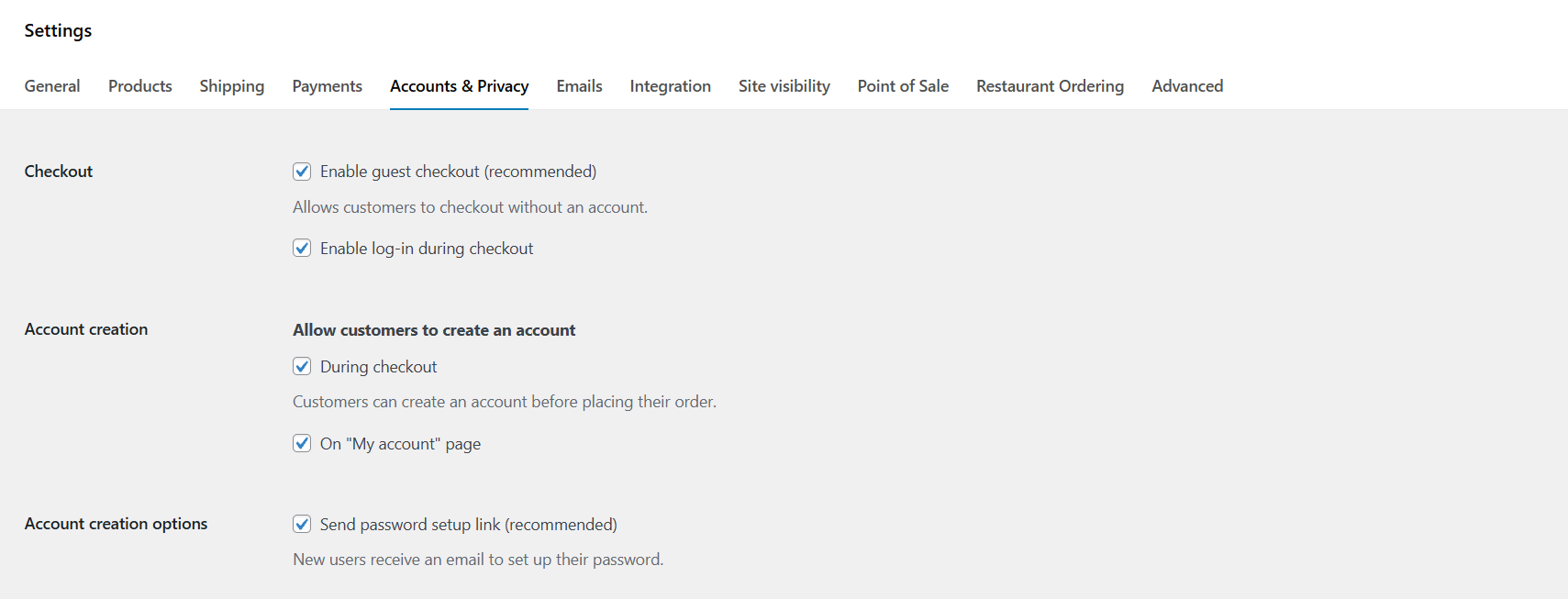Click the 'Enable guest checkout' label text

[458, 171]
